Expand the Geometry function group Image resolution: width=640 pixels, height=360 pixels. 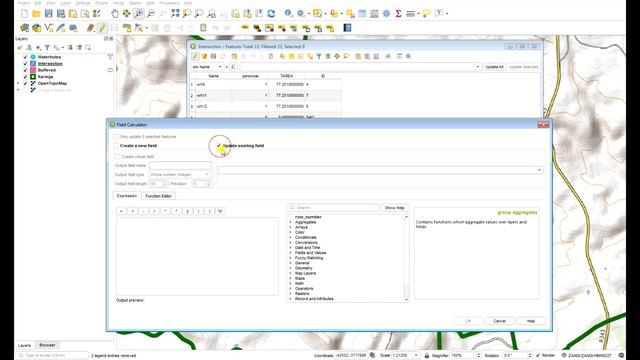point(290,268)
